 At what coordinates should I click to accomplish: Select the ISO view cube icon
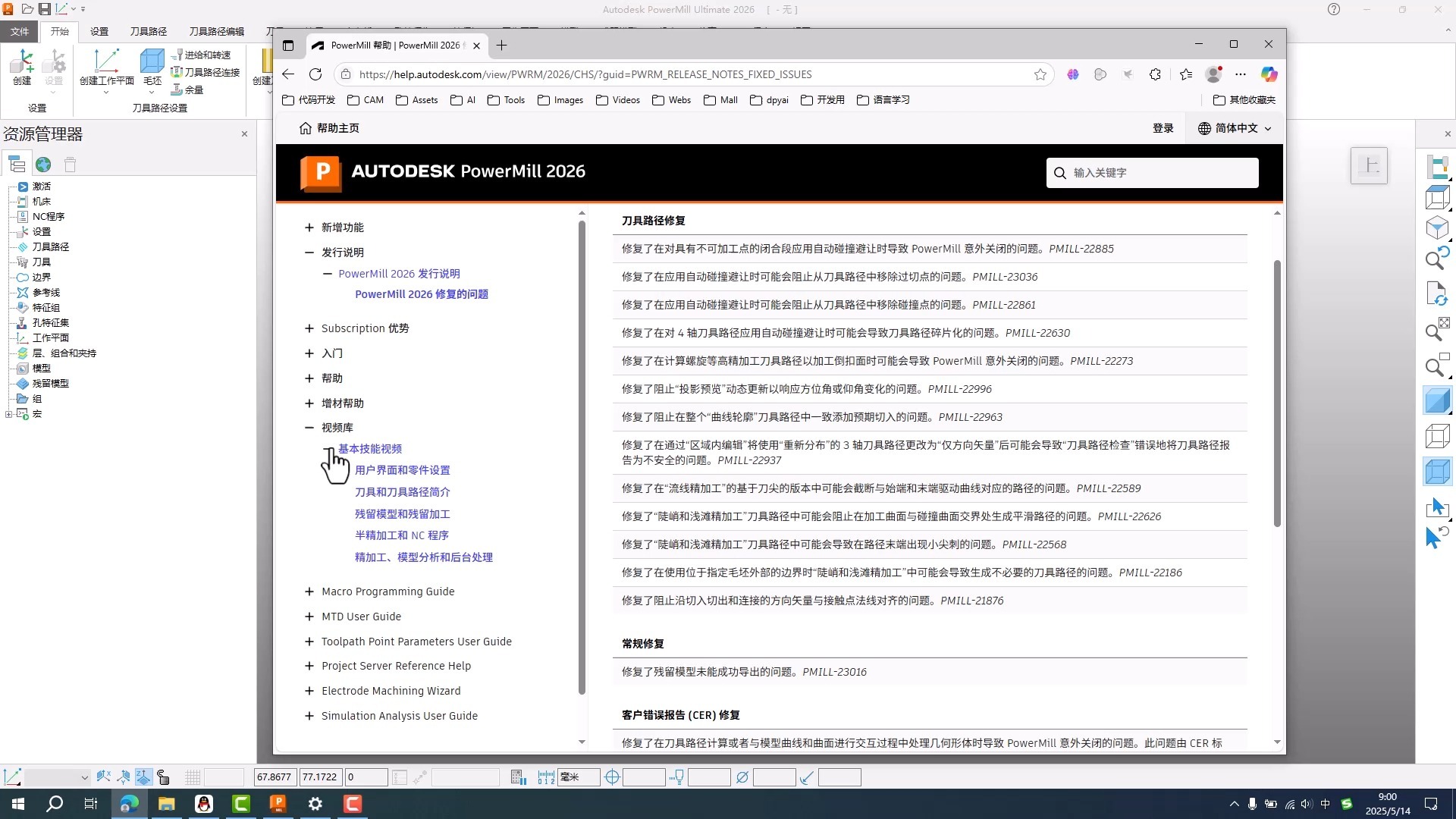click(1438, 227)
